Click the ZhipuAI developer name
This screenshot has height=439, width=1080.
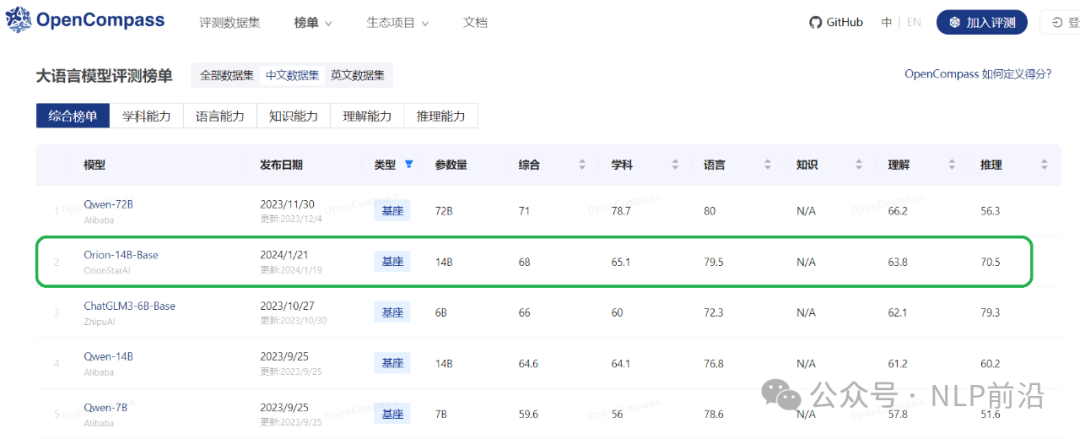[99, 320]
